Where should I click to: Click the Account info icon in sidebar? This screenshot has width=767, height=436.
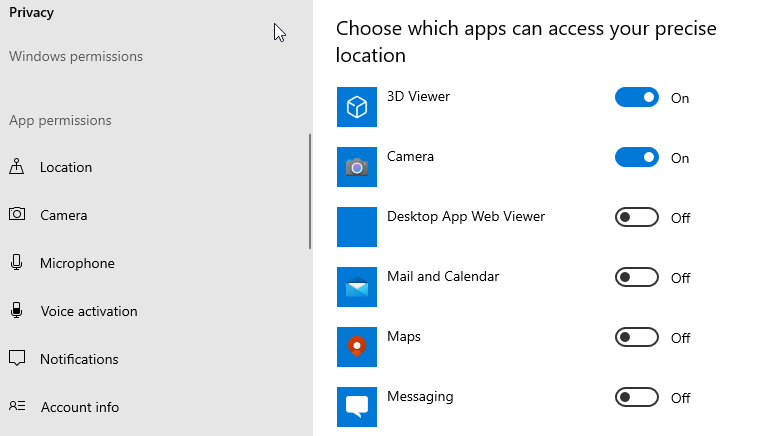[x=17, y=406]
